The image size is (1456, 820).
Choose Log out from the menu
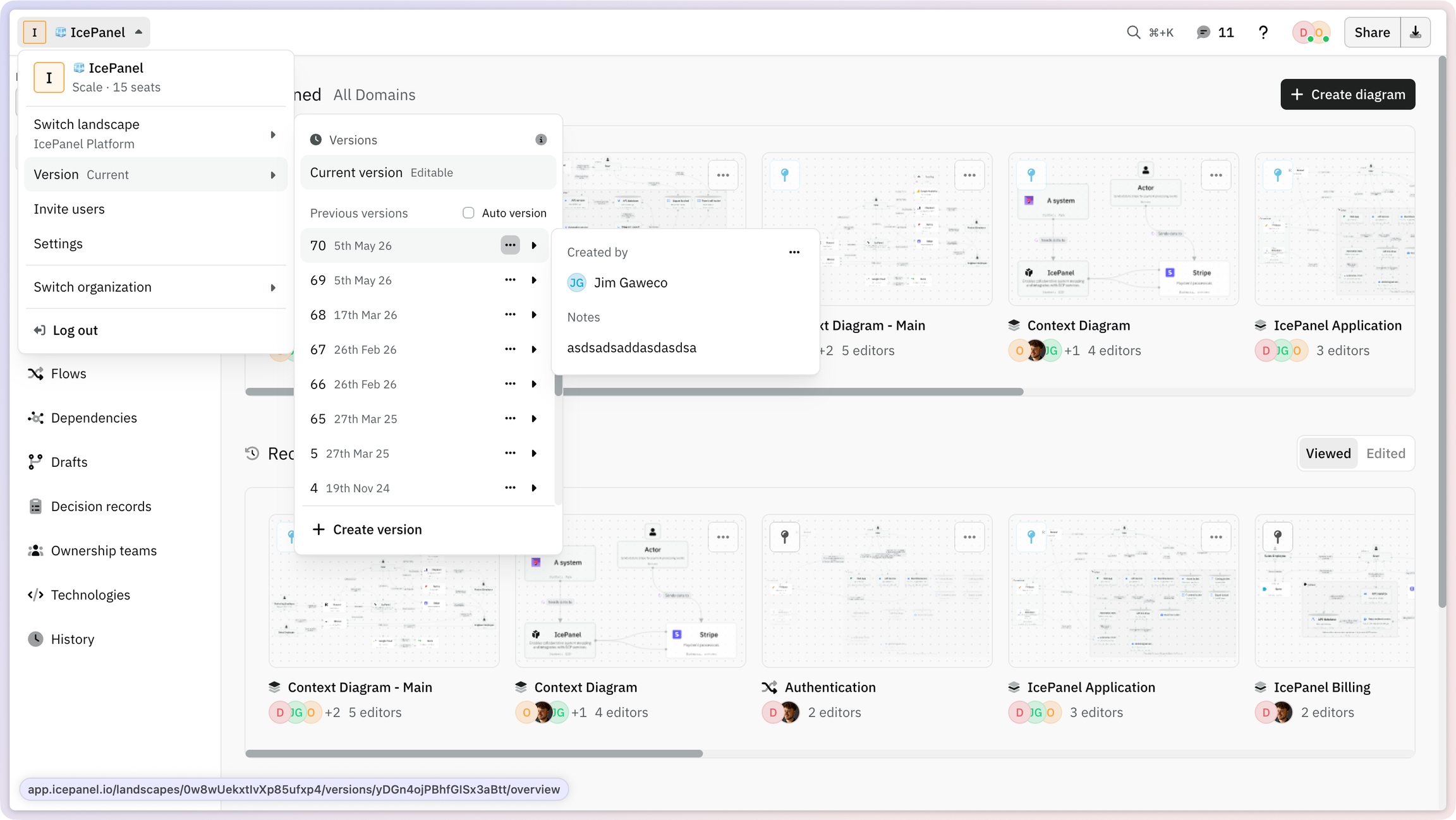[x=155, y=330]
